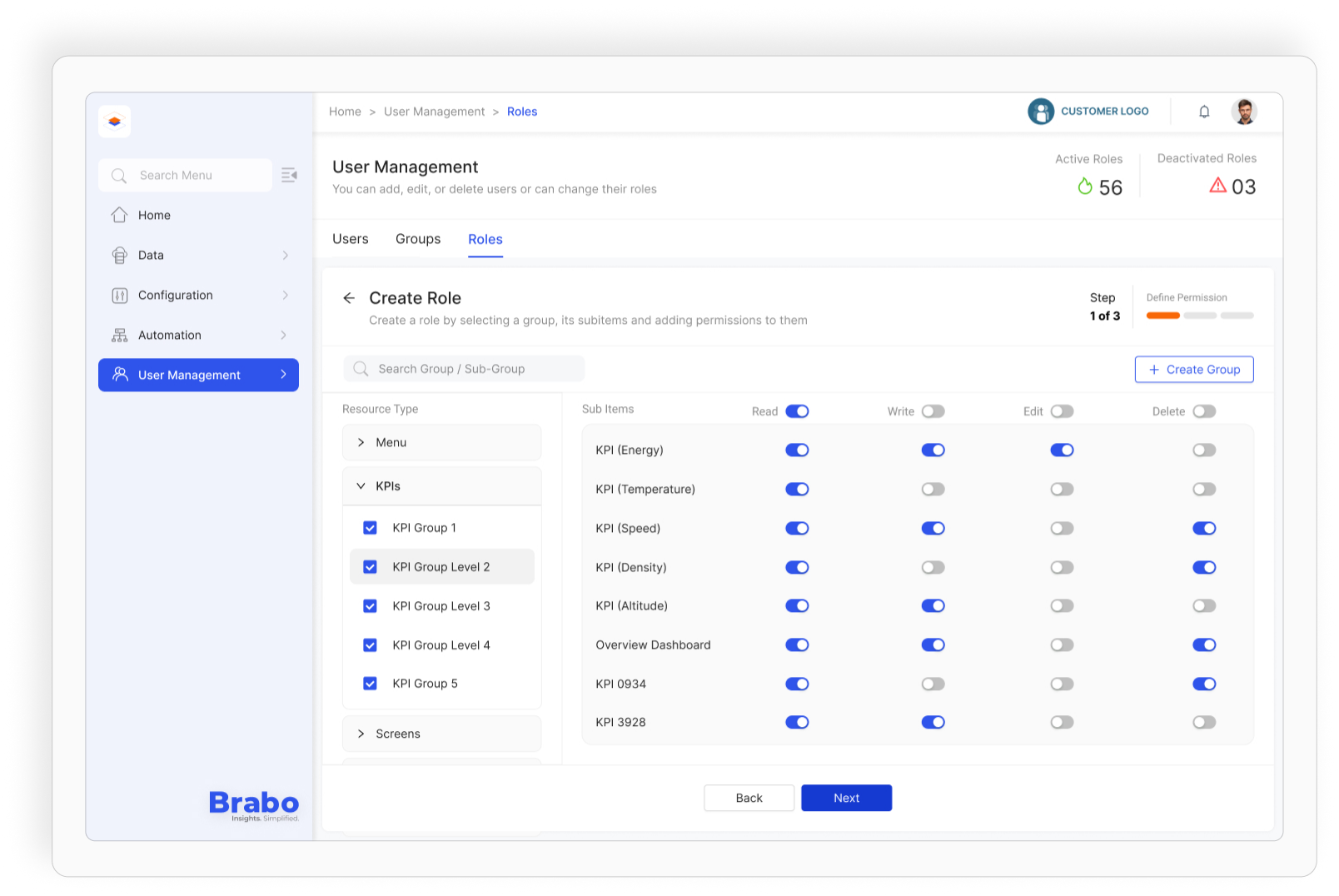Click the Customer Logo icon
Screen dimensions: 1339x896
tap(1041, 112)
